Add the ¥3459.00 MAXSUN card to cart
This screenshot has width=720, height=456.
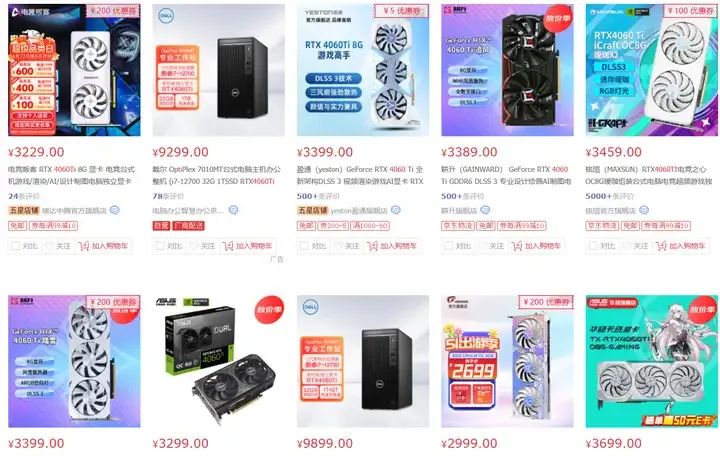click(681, 246)
